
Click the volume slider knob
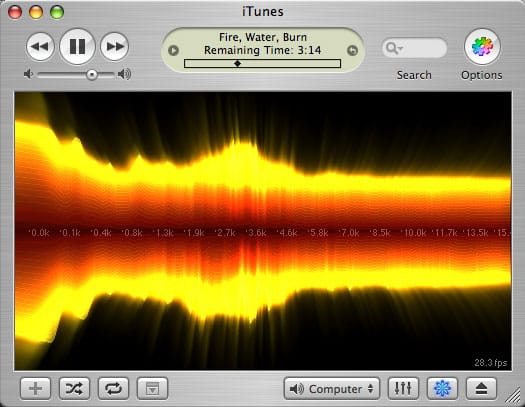coord(92,74)
